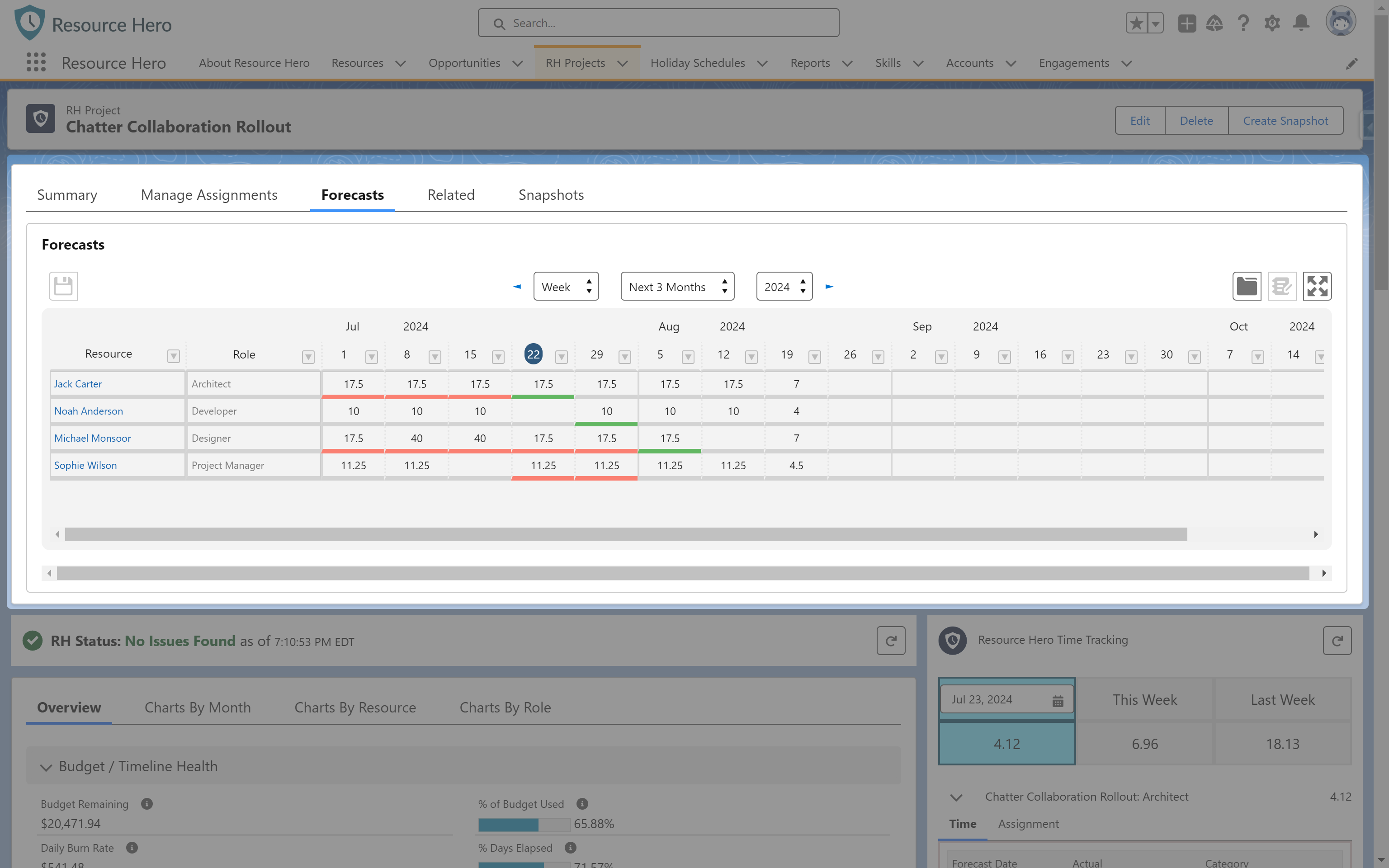Click the RH Project shield icon
Viewport: 1389px width, 868px height.
[x=41, y=118]
